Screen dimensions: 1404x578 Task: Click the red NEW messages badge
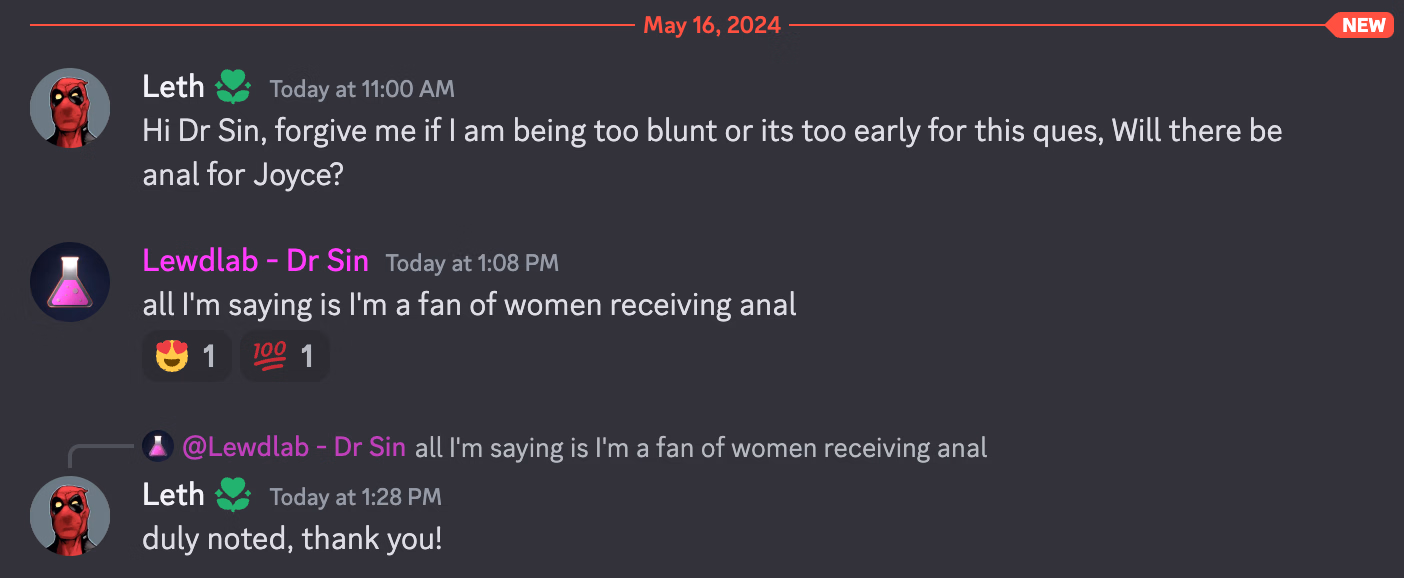(1361, 25)
